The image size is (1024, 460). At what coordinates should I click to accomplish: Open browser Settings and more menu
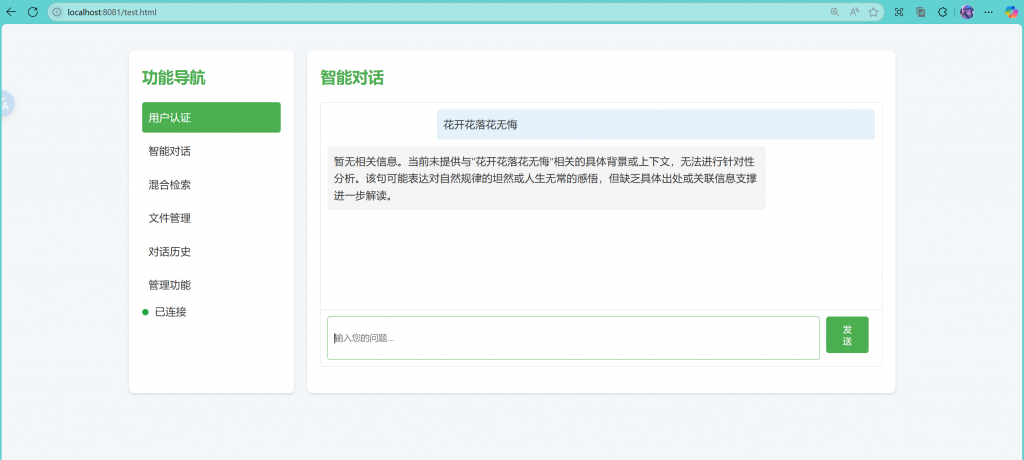pos(989,12)
